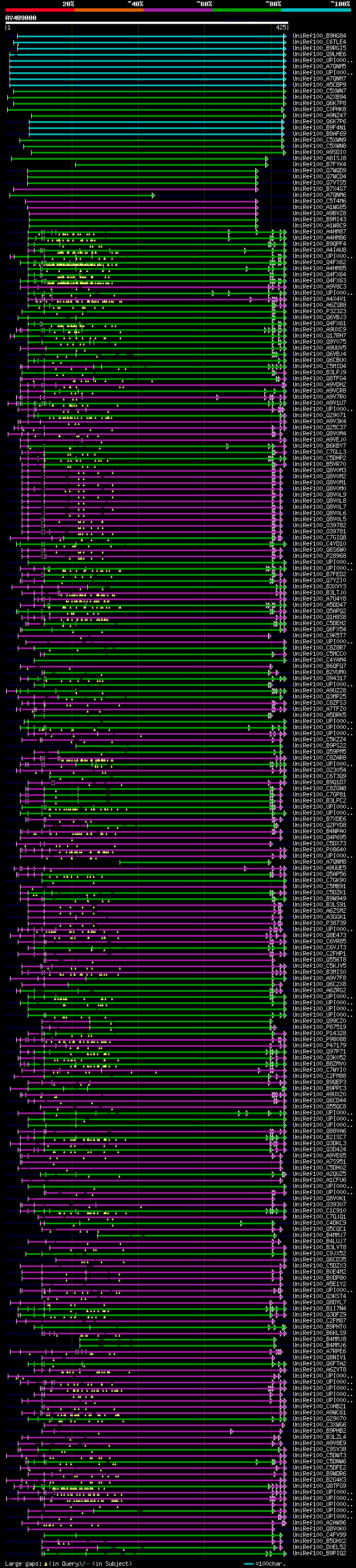
Task: Click the UniRef100_C8ZAR8 label
Action: pos(319,757)
